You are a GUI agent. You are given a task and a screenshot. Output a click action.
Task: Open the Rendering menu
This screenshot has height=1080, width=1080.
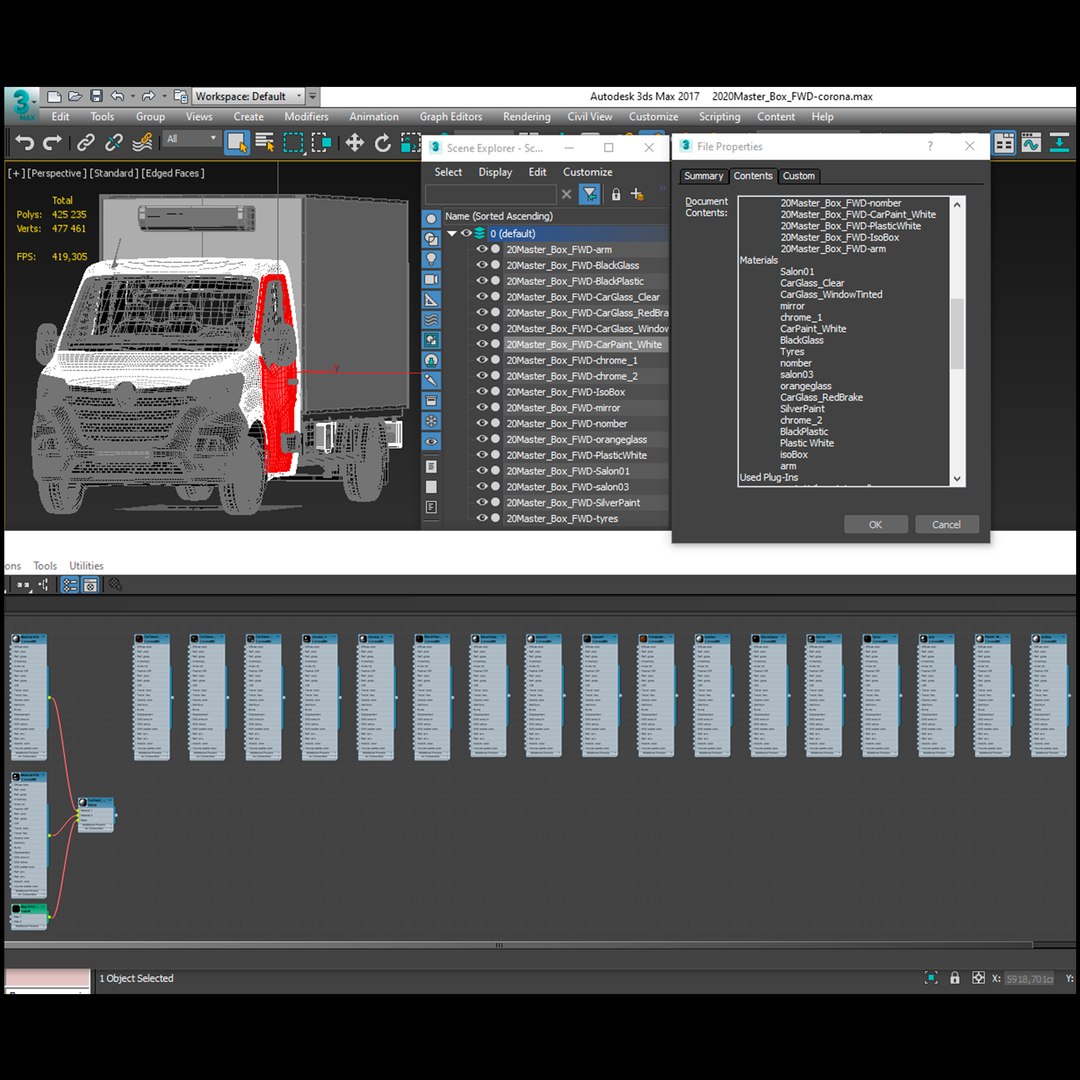click(x=527, y=117)
